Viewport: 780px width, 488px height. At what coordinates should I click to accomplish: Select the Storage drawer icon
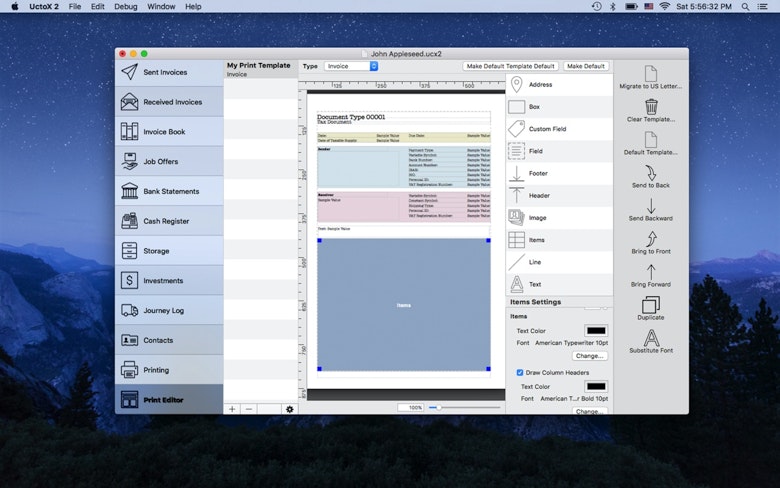(x=129, y=251)
